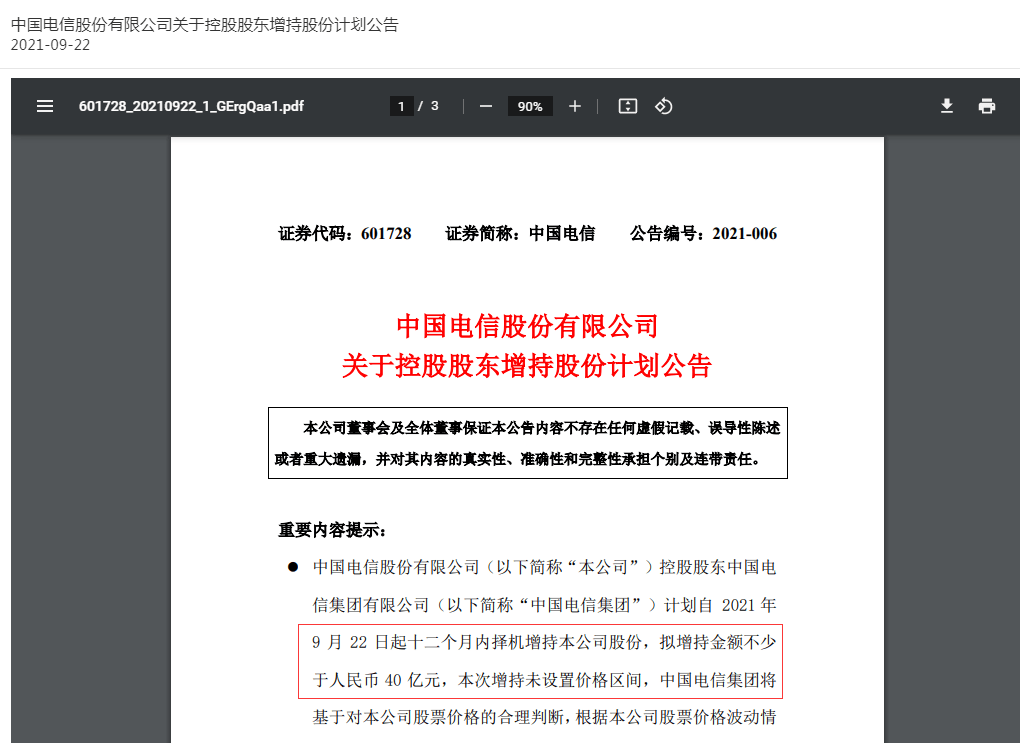Click the zoom in plus icon
Viewport: 1020px width, 743px height.
[x=575, y=106]
